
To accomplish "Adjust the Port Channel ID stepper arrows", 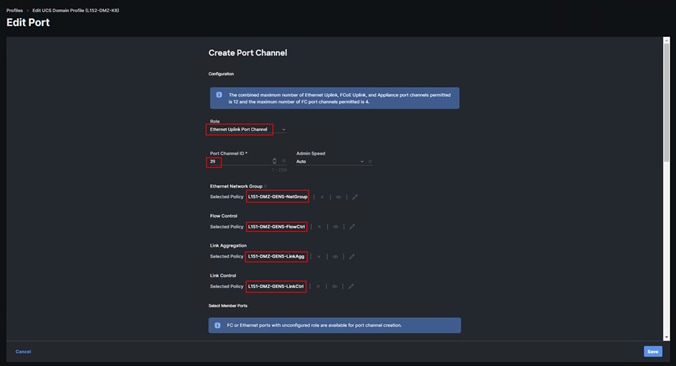I will 274,161.
